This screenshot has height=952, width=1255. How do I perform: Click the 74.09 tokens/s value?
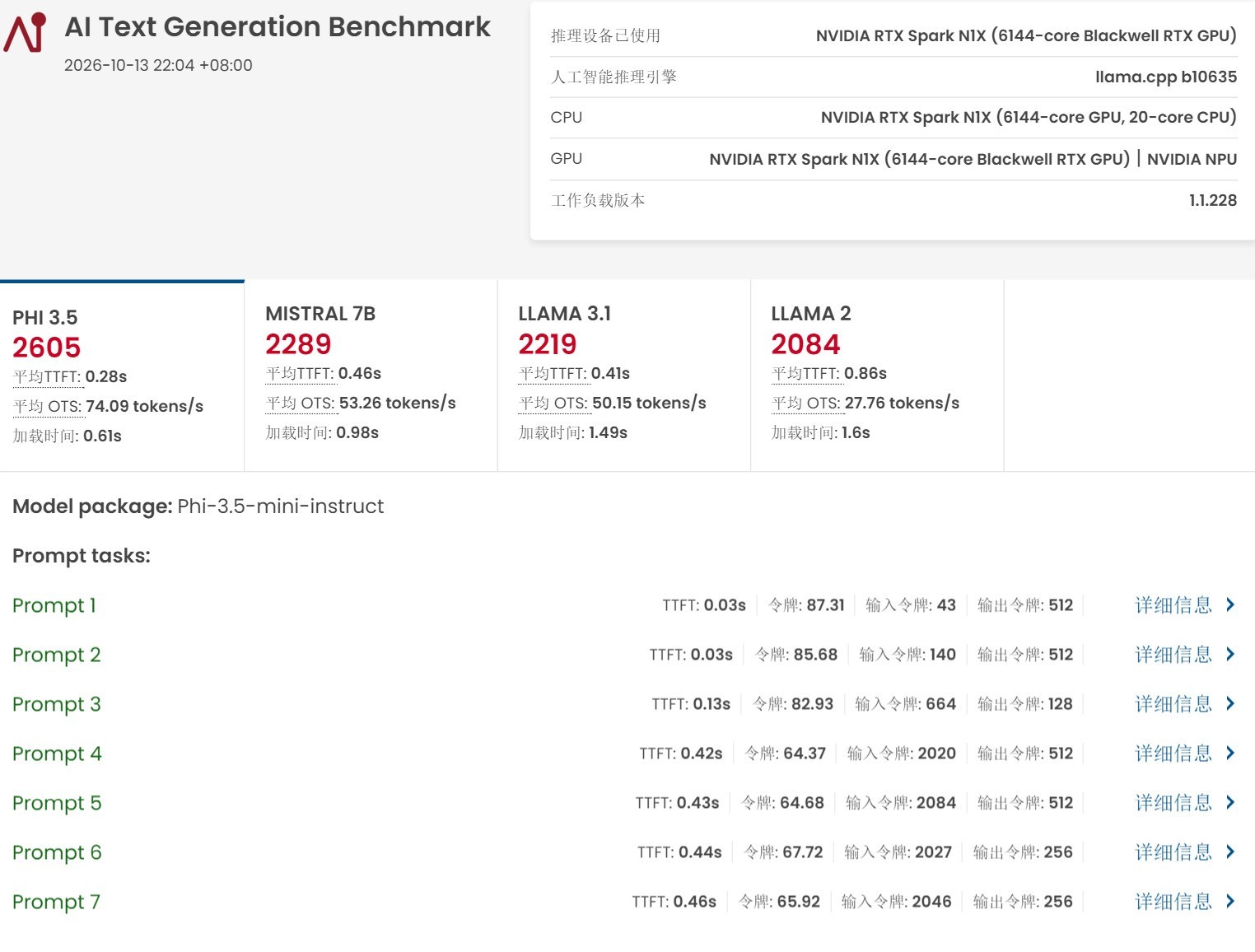[x=145, y=407]
